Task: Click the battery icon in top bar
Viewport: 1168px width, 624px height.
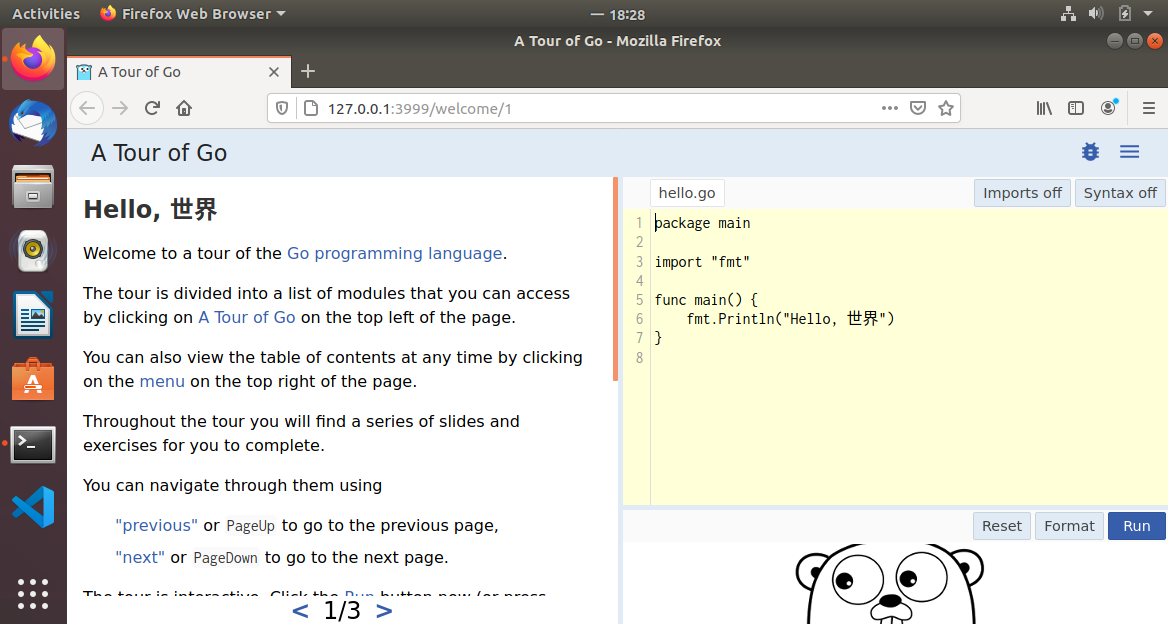Action: [x=1125, y=13]
